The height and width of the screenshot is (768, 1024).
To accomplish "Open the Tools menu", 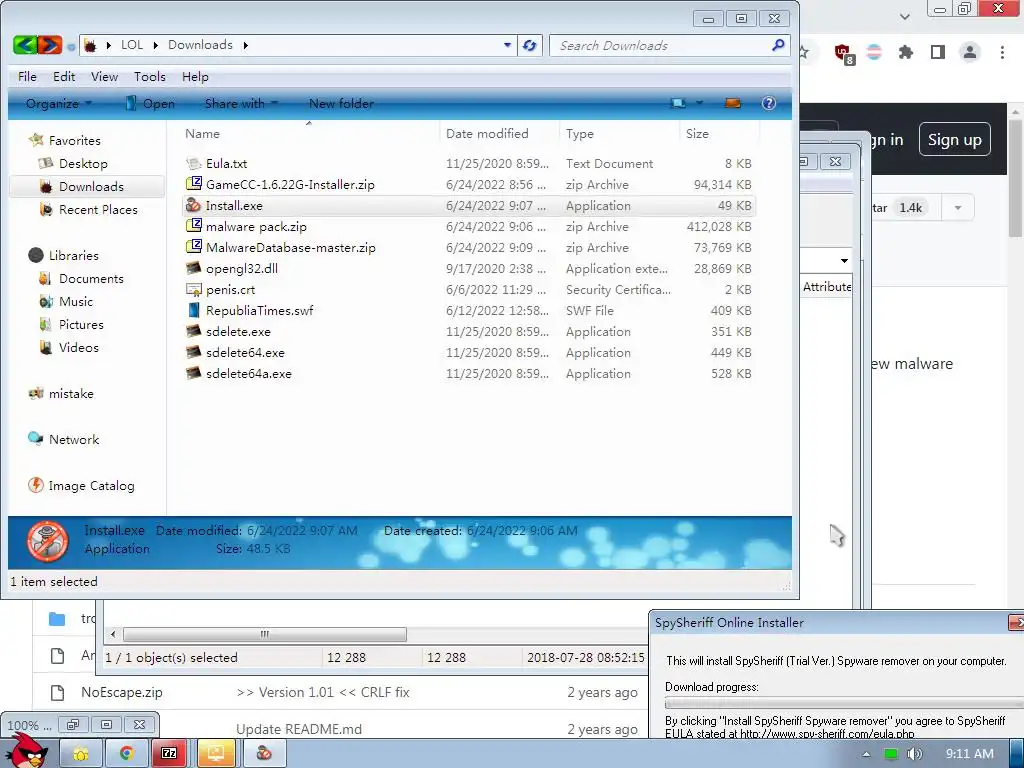I will (x=150, y=76).
